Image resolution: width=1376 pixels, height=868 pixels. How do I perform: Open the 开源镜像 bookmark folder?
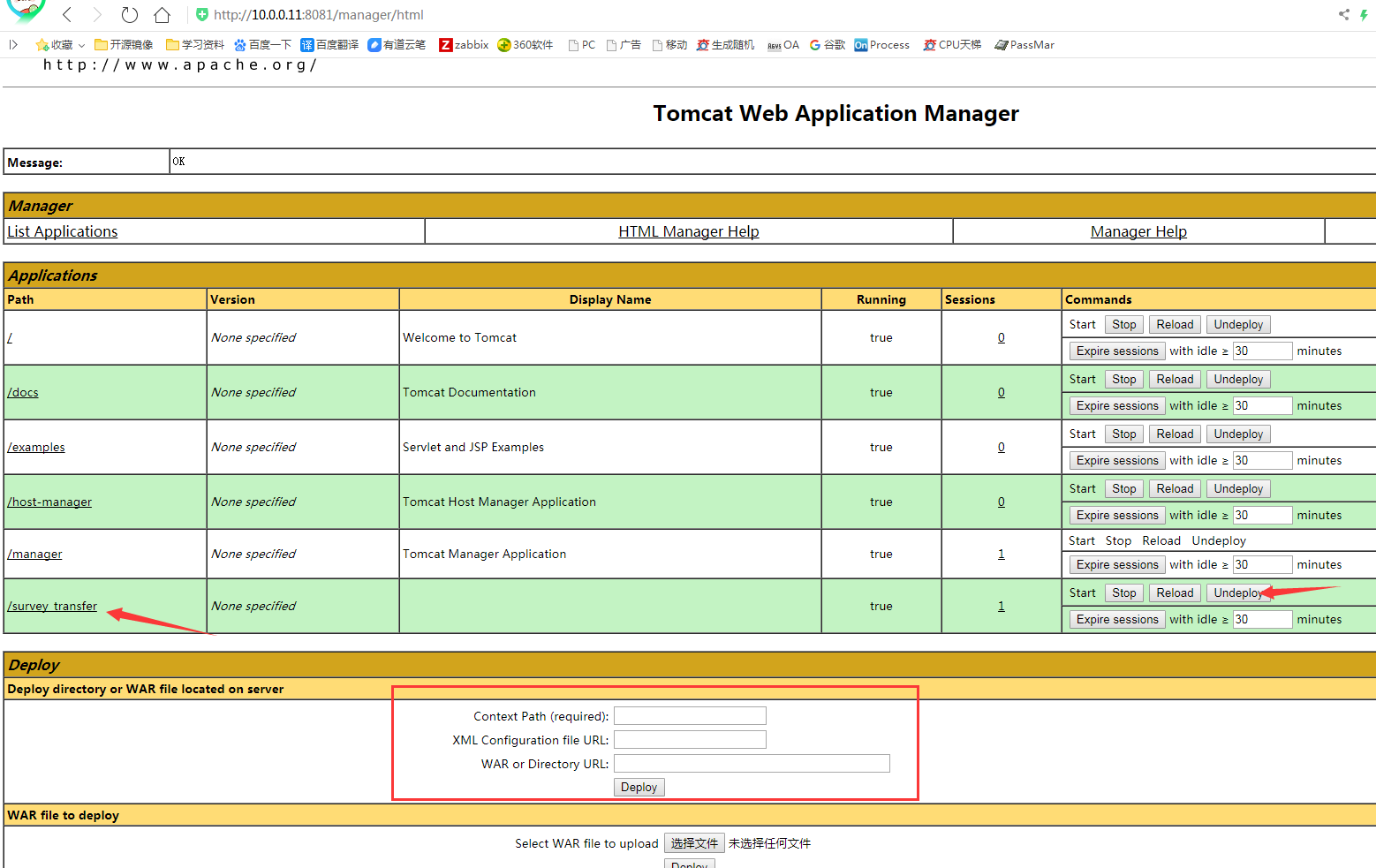[x=124, y=44]
